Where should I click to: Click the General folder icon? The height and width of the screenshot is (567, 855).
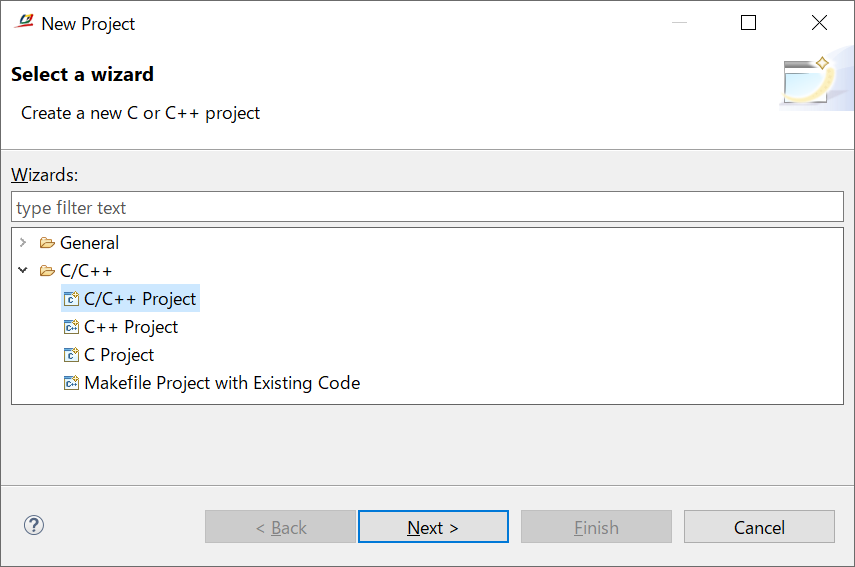pyautogui.click(x=47, y=243)
